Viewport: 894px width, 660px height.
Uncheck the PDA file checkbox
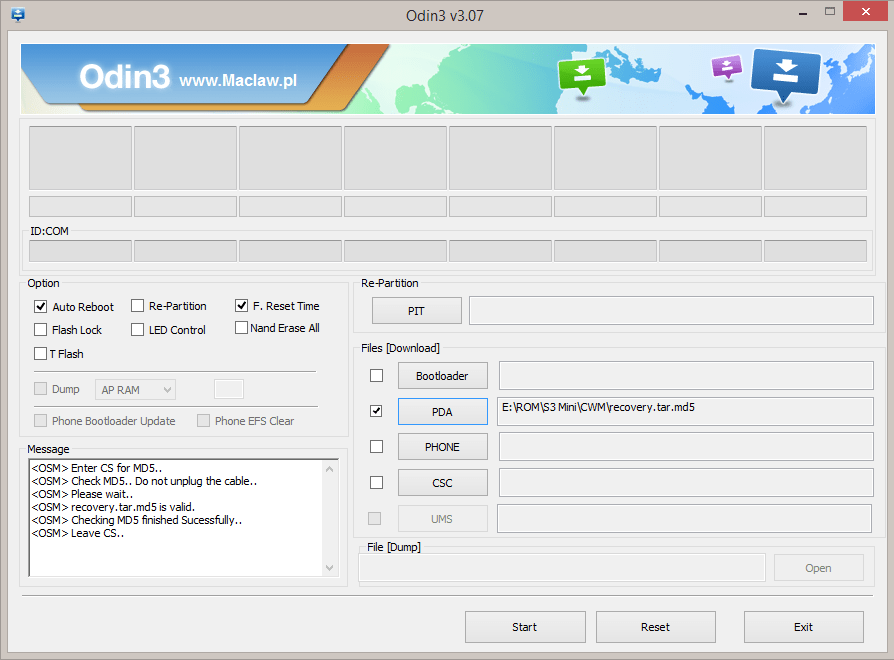pos(376,411)
